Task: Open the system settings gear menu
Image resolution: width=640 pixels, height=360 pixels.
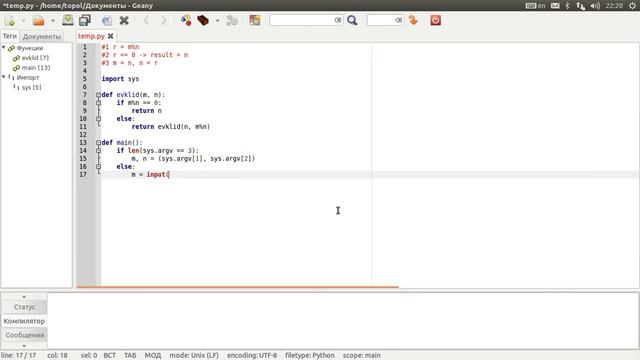Action: coord(632,6)
